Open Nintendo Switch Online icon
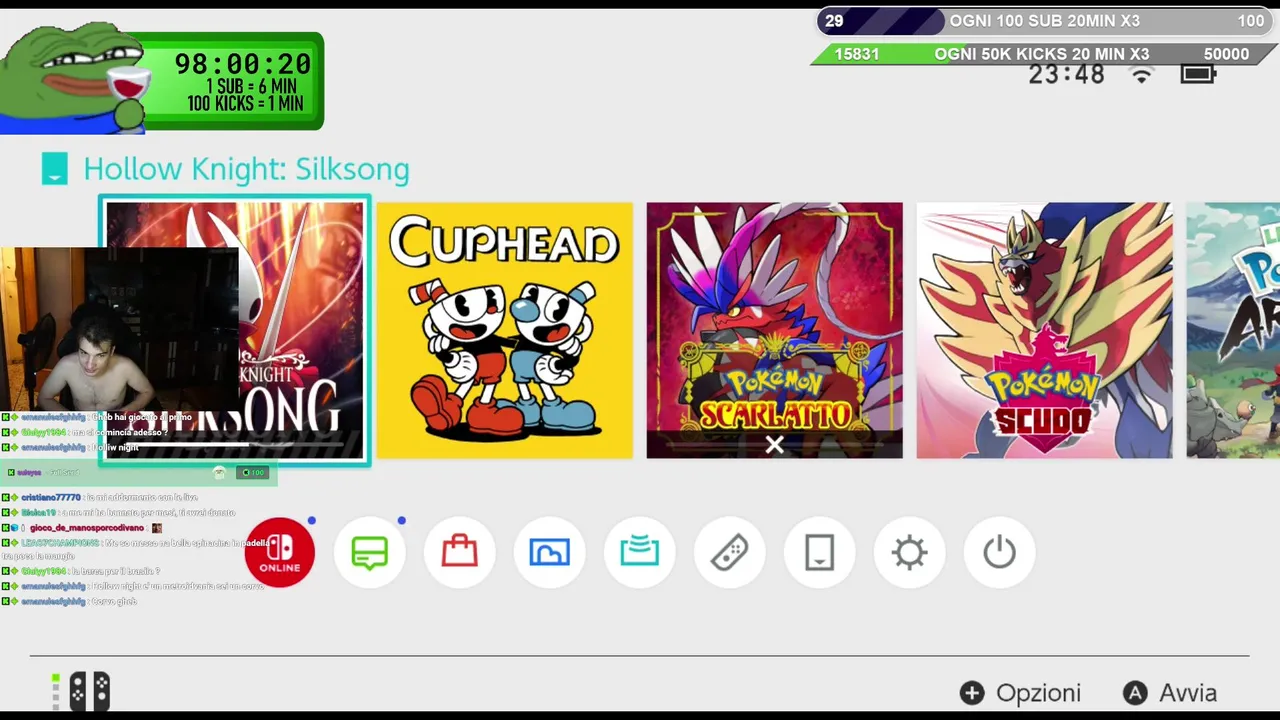Image resolution: width=1280 pixels, height=720 pixels. [x=280, y=552]
